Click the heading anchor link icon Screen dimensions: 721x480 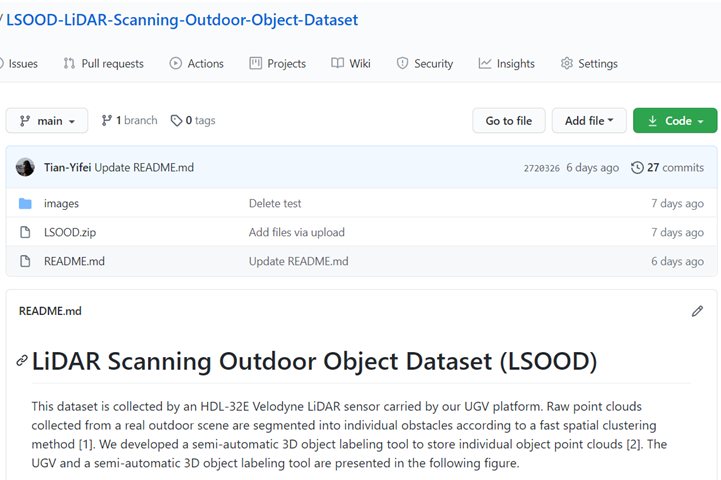pos(21,361)
